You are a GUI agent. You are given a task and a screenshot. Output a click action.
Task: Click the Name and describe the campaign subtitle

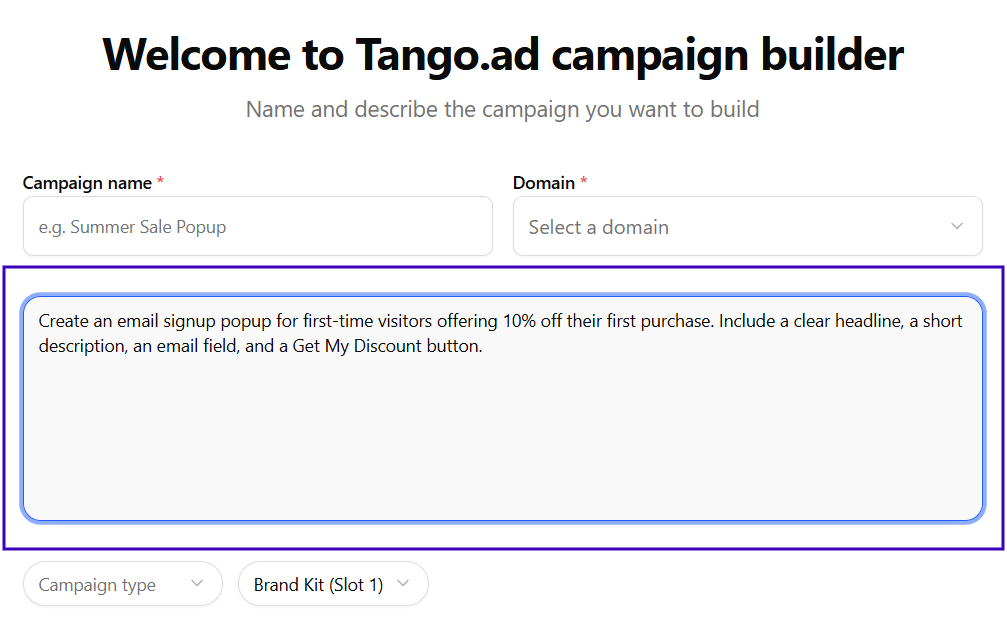pyautogui.click(x=503, y=109)
